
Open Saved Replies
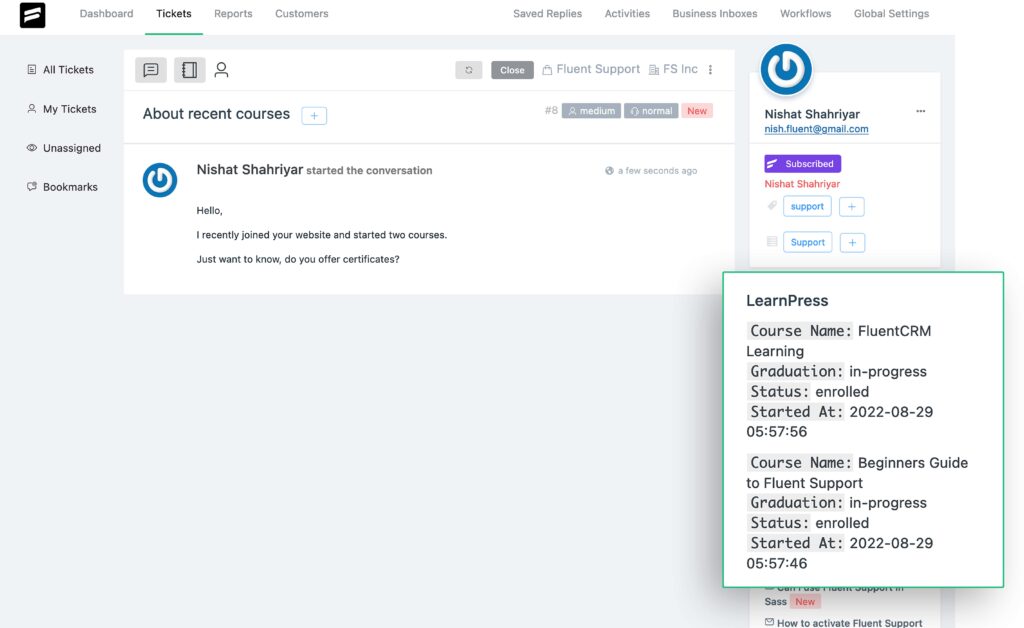547,14
